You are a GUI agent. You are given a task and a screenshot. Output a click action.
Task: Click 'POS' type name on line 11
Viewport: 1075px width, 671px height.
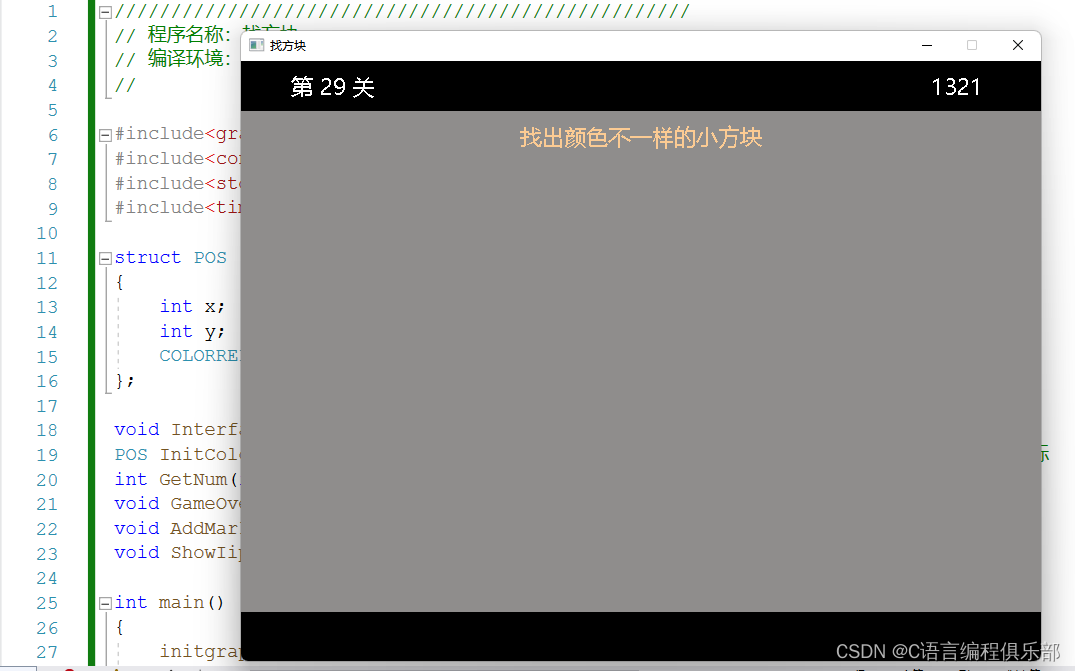pos(210,258)
